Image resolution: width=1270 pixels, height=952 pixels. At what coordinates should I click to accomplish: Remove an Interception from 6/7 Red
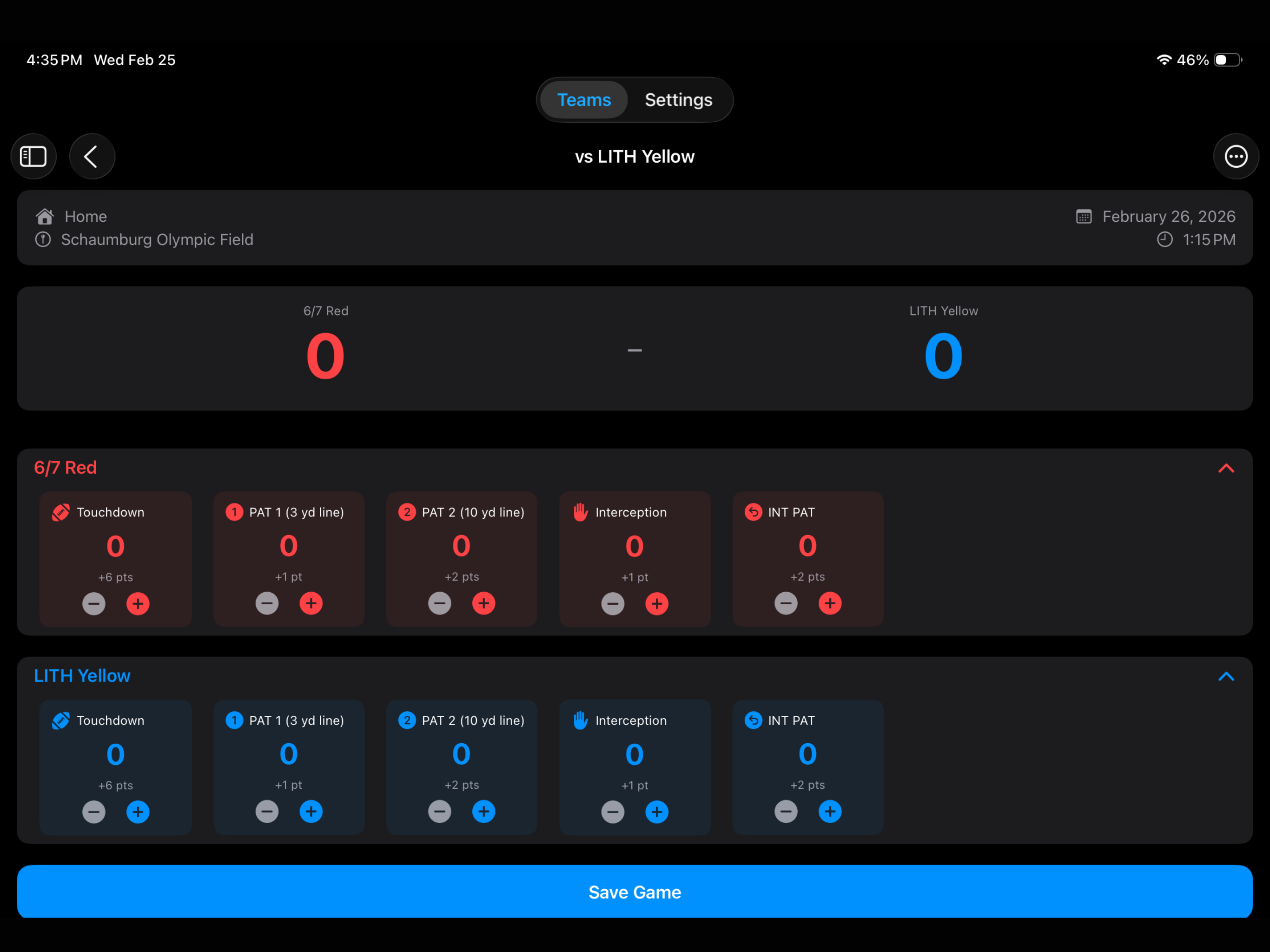tap(613, 603)
